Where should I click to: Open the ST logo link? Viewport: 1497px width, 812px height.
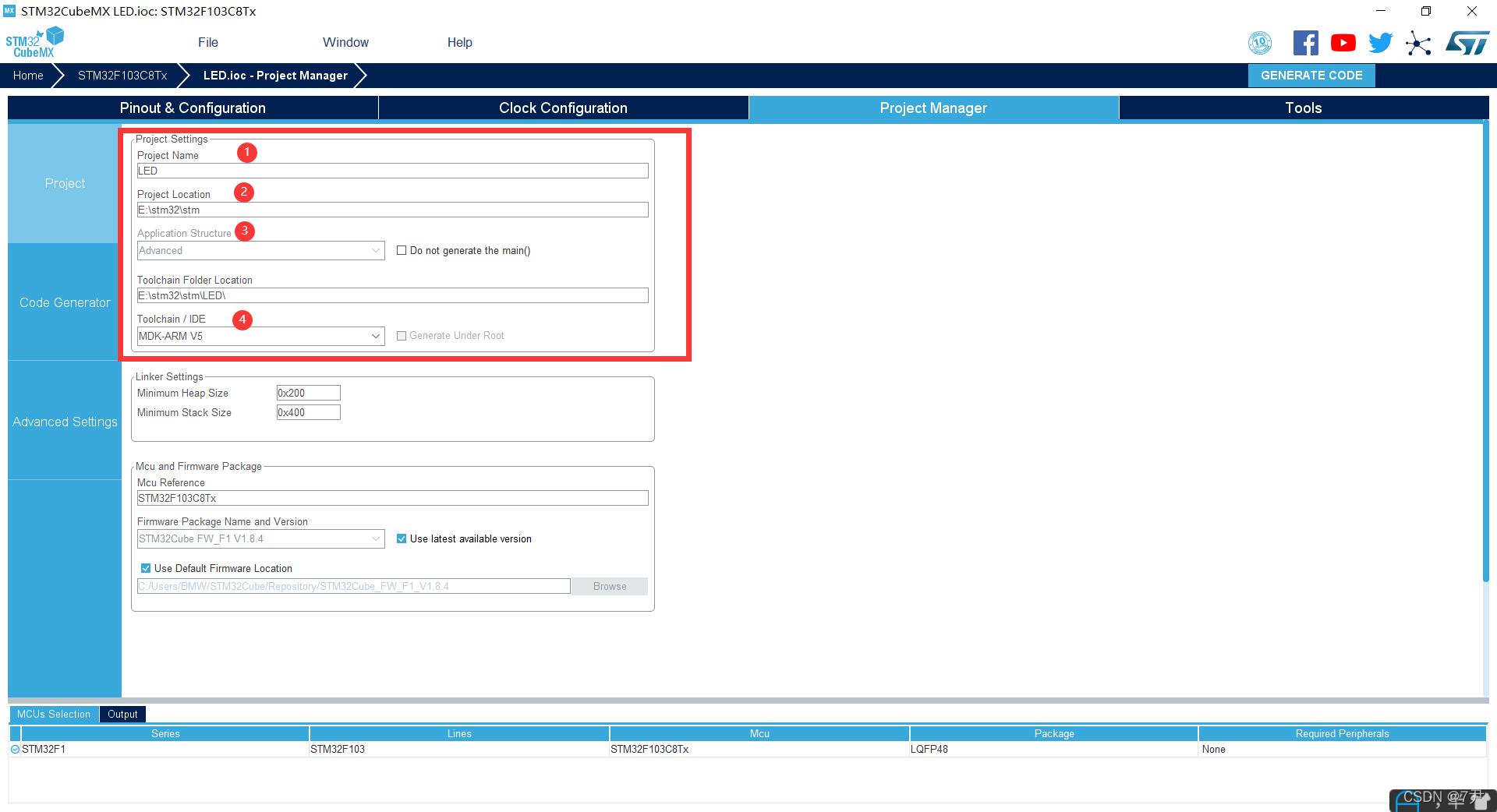point(1467,43)
